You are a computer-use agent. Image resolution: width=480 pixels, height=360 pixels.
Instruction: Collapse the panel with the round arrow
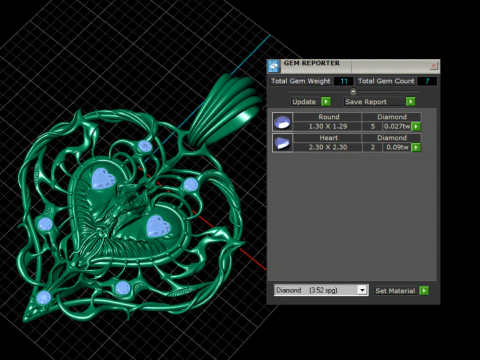(353, 91)
